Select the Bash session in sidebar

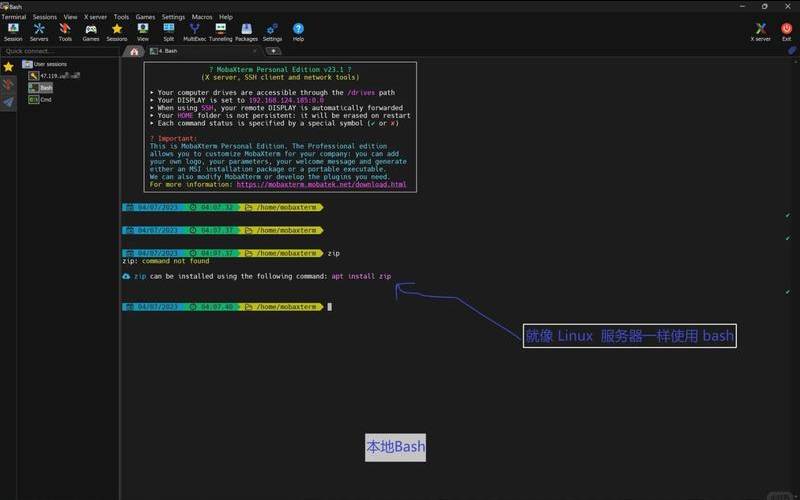click(x=40, y=88)
